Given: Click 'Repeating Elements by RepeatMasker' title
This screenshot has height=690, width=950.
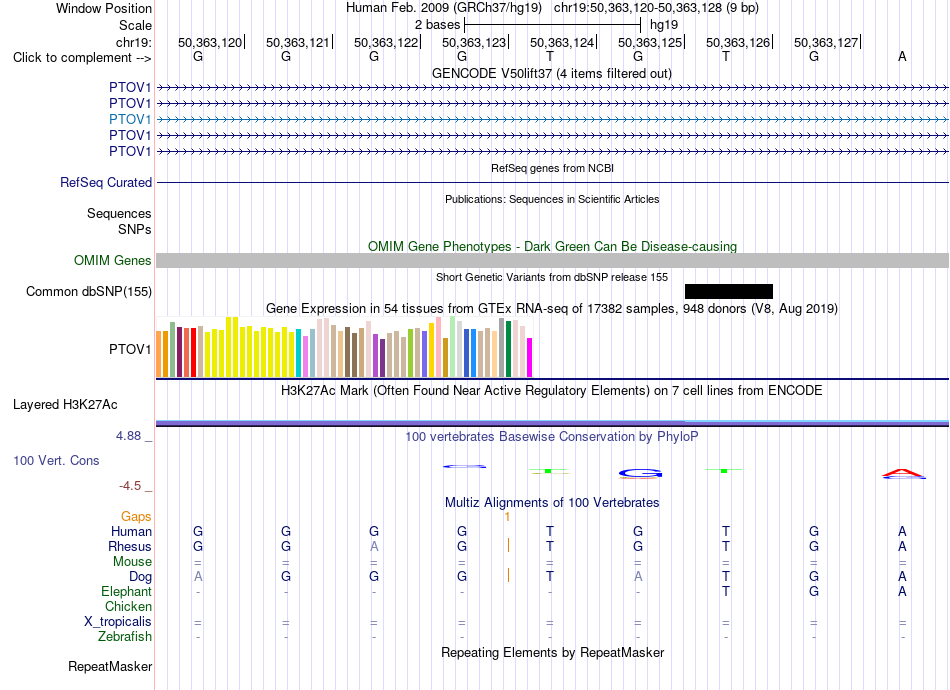Looking at the screenshot, I should [x=553, y=653].
